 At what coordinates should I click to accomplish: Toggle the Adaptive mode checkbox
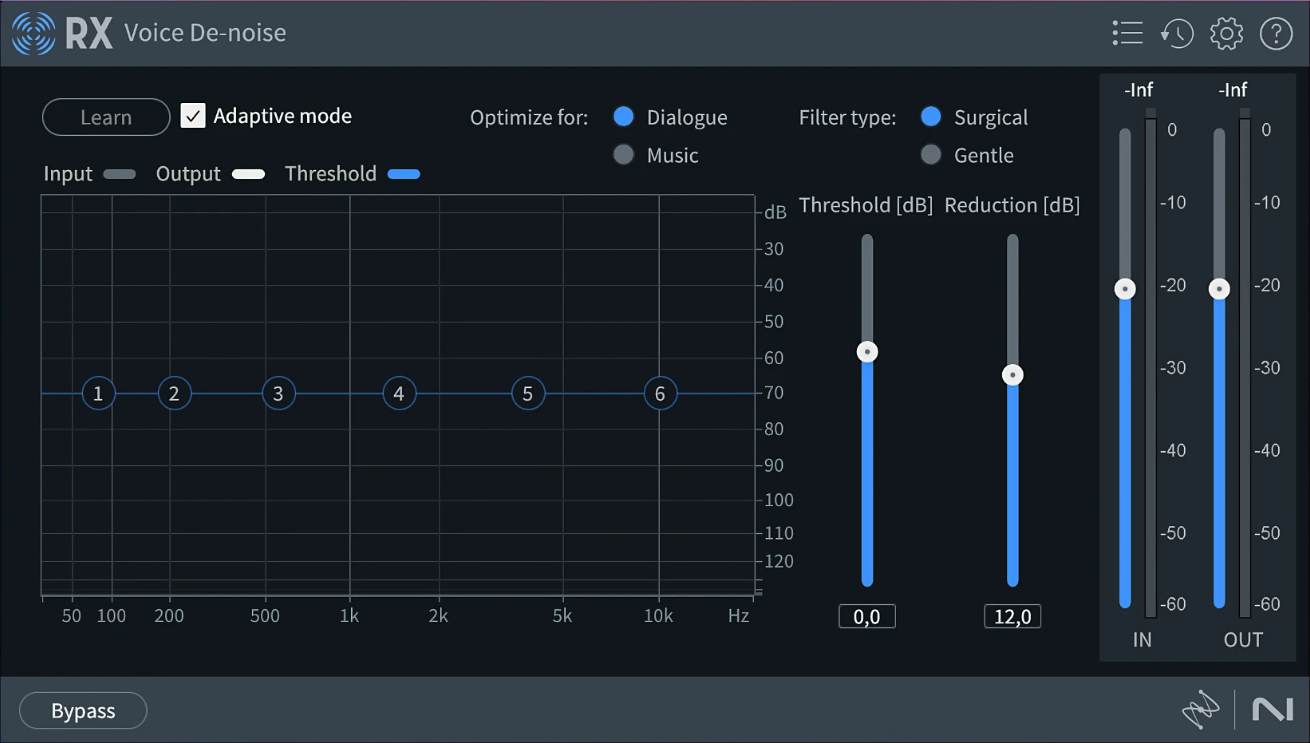(193, 116)
